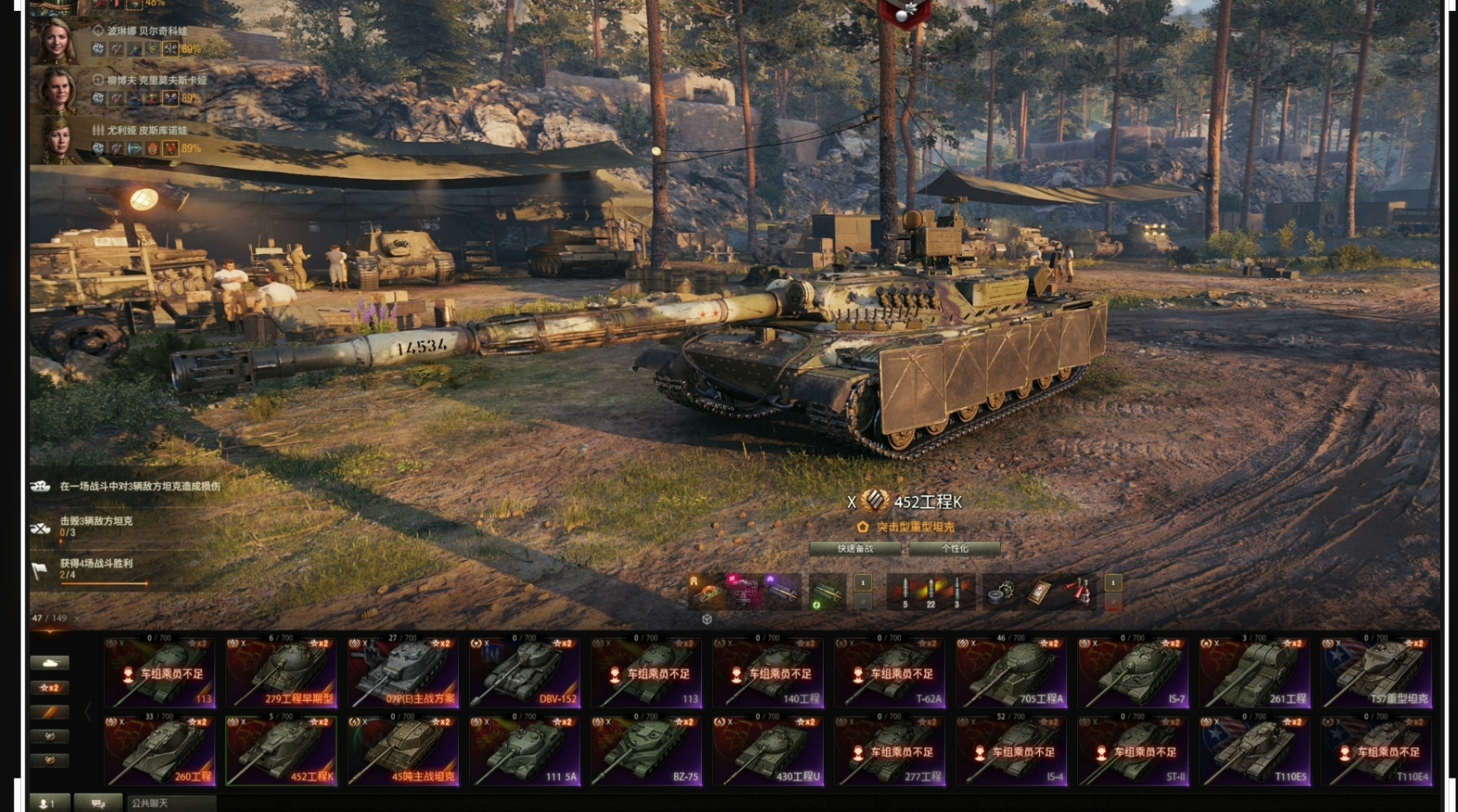Screen dimensions: 1458x812
Task: Select the 279工程早期型 tank thumbnail
Action: (282, 672)
